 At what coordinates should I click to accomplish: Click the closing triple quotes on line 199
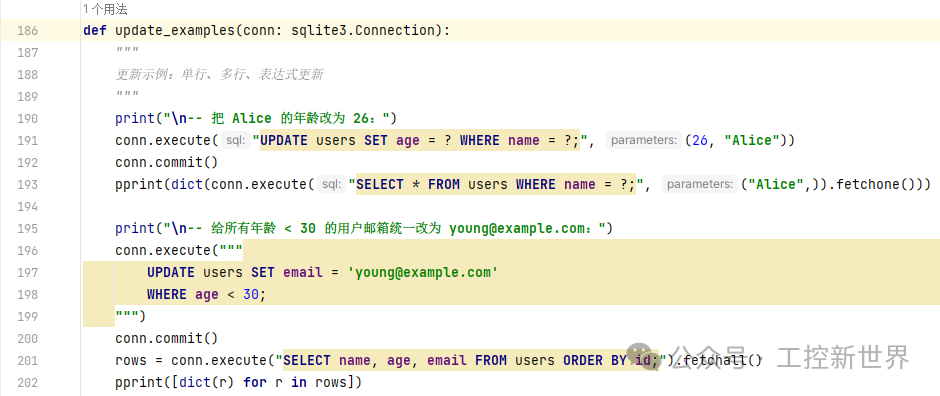(x=126, y=316)
